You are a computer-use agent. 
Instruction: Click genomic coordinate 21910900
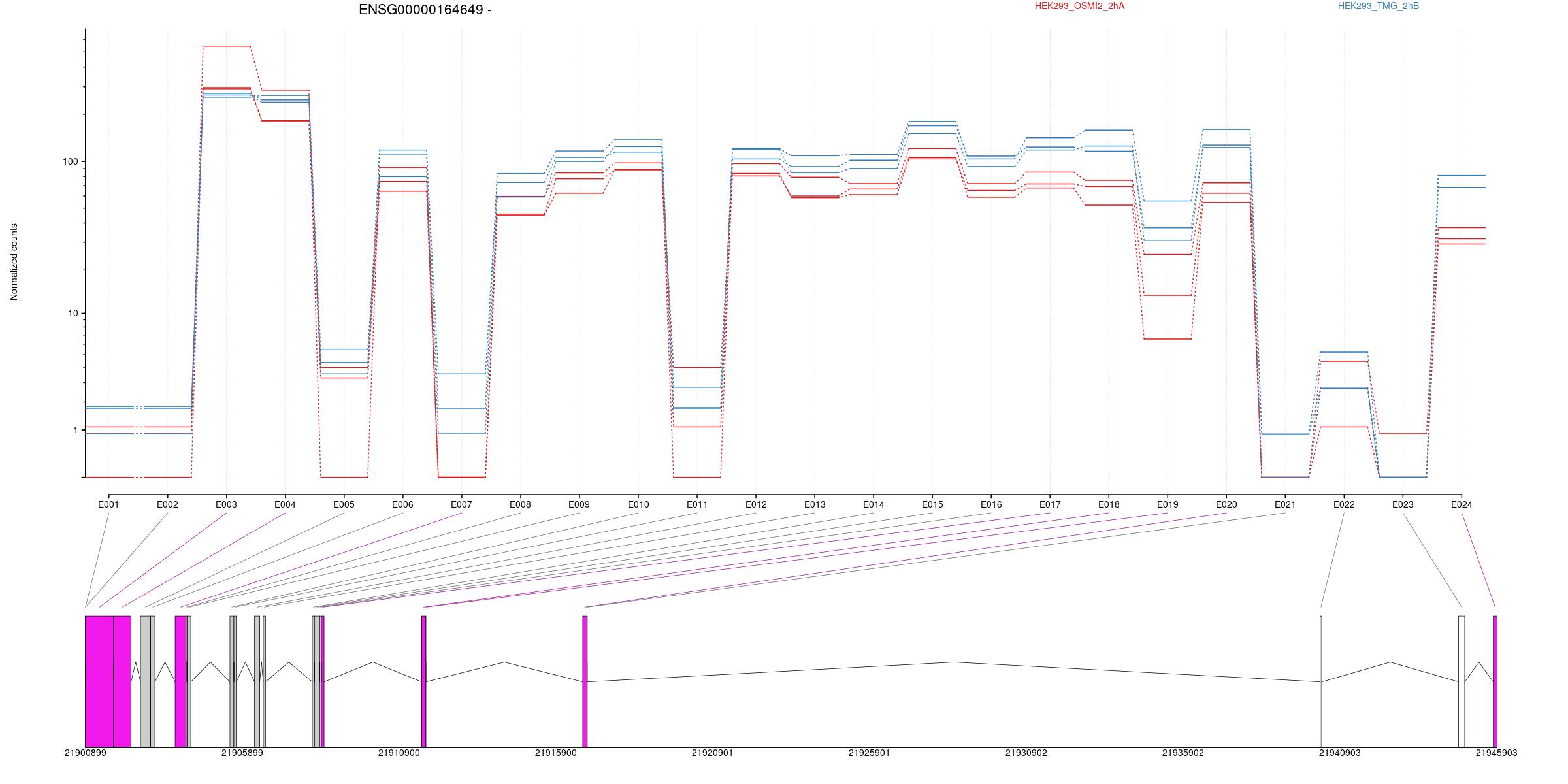tap(399, 753)
